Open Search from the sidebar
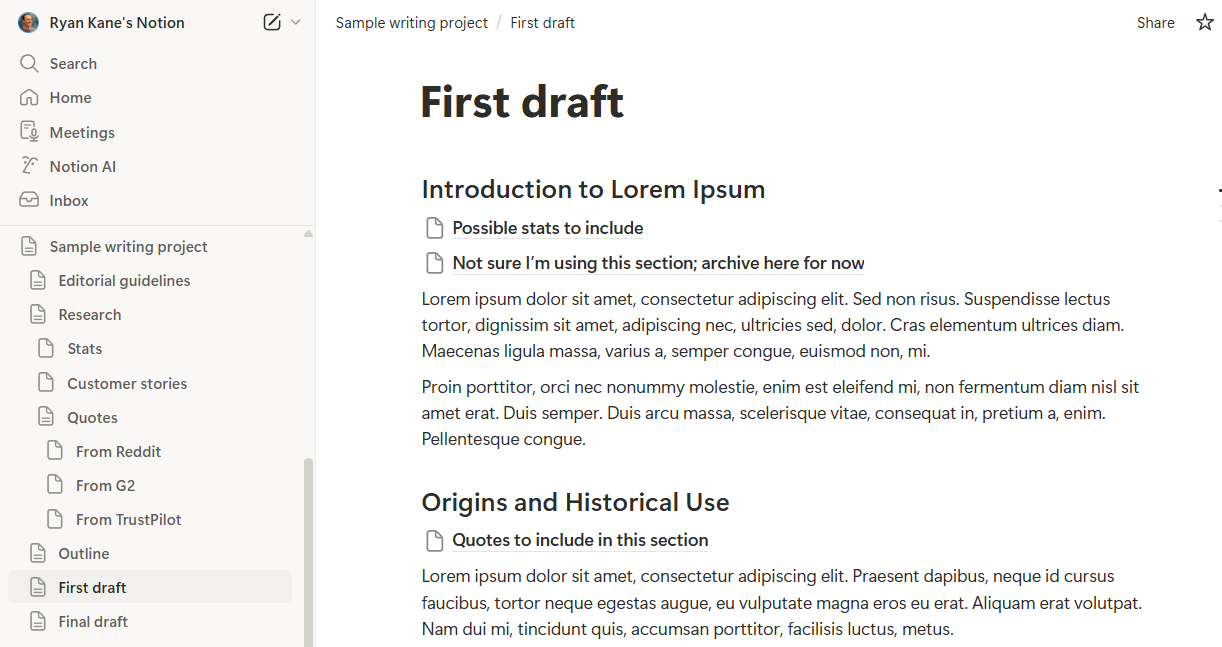Viewport: 1222px width, 647px height. [x=70, y=63]
